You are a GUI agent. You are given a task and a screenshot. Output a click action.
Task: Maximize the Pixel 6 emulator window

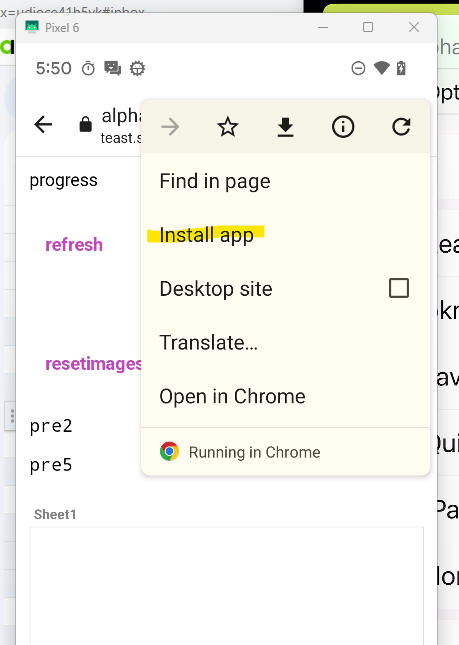click(368, 27)
